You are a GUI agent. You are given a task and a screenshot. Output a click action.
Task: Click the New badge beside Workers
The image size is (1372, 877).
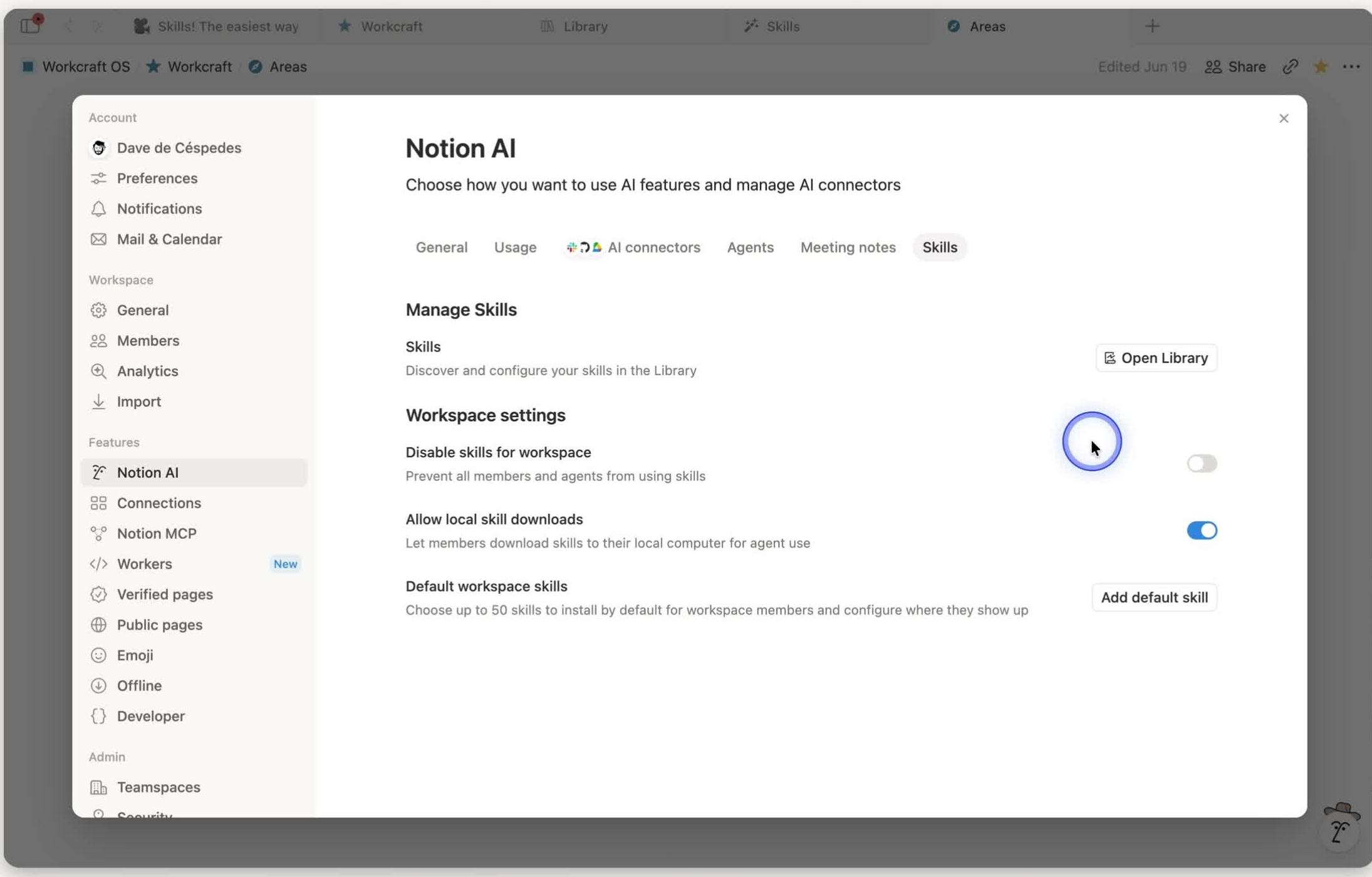coord(285,564)
